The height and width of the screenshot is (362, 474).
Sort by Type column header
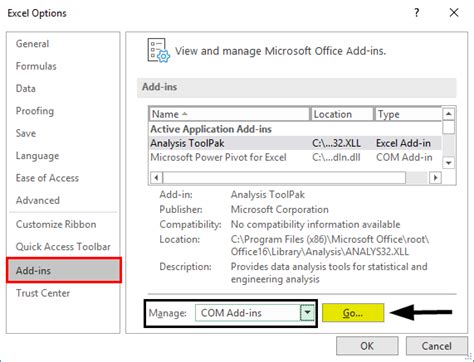point(408,114)
